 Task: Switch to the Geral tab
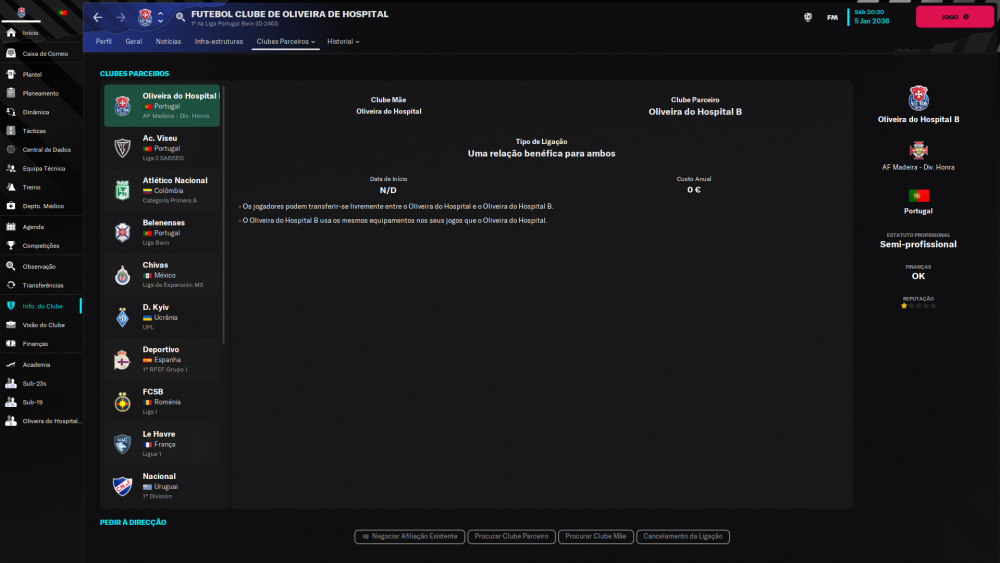coord(133,41)
